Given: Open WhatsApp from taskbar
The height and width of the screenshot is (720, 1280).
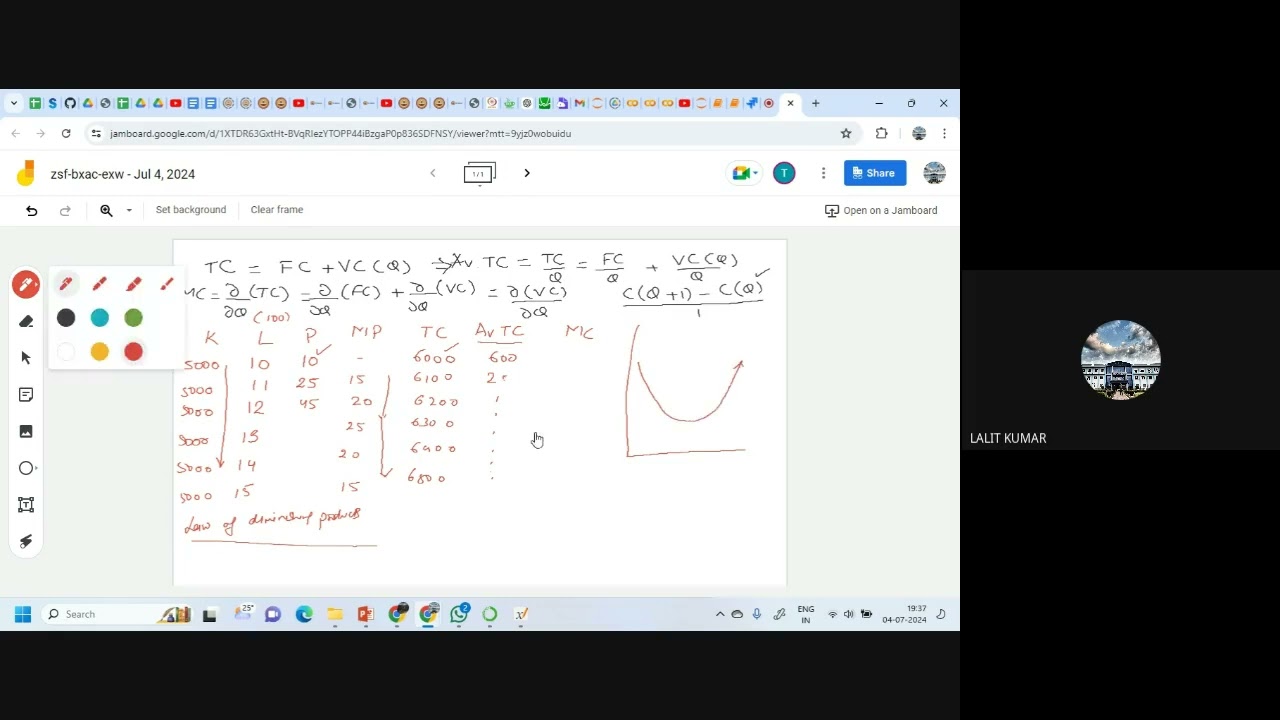Looking at the screenshot, I should click(459, 614).
